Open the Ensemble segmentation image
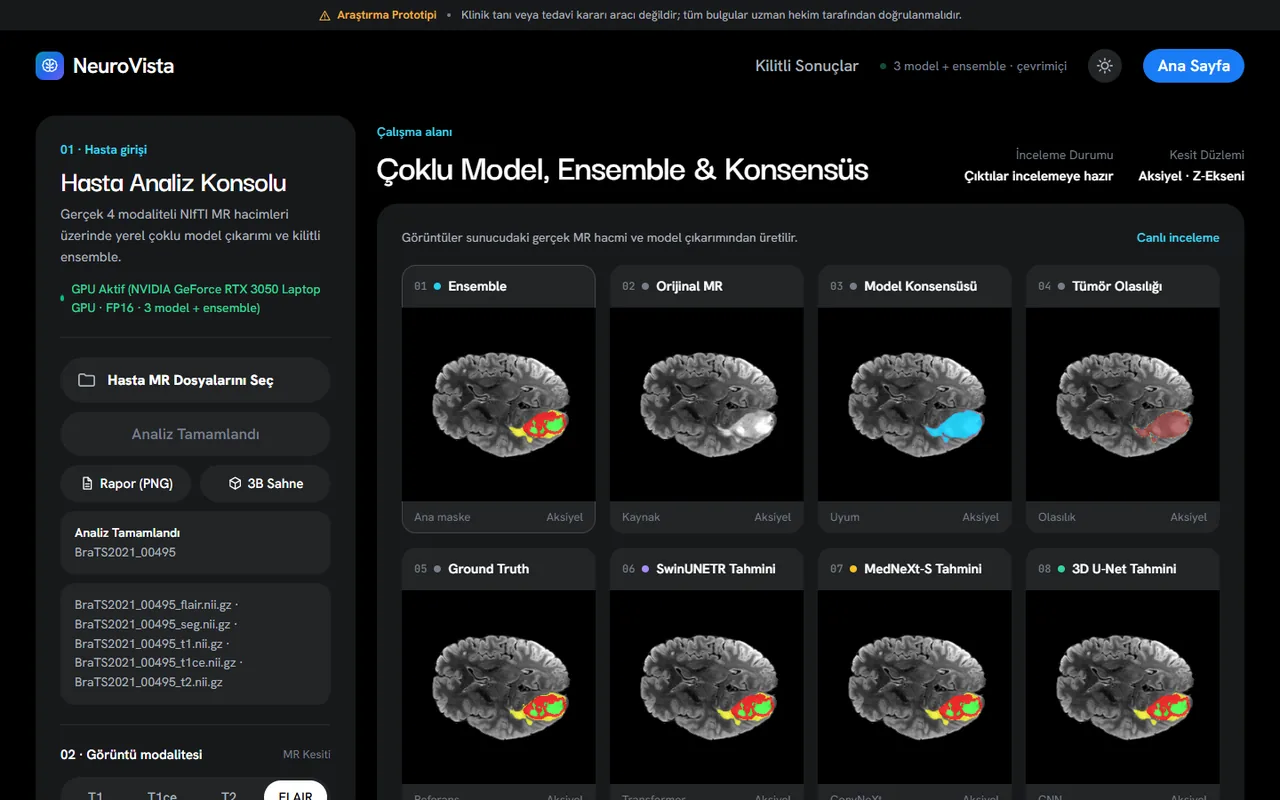This screenshot has height=800, width=1280. pyautogui.click(x=498, y=404)
